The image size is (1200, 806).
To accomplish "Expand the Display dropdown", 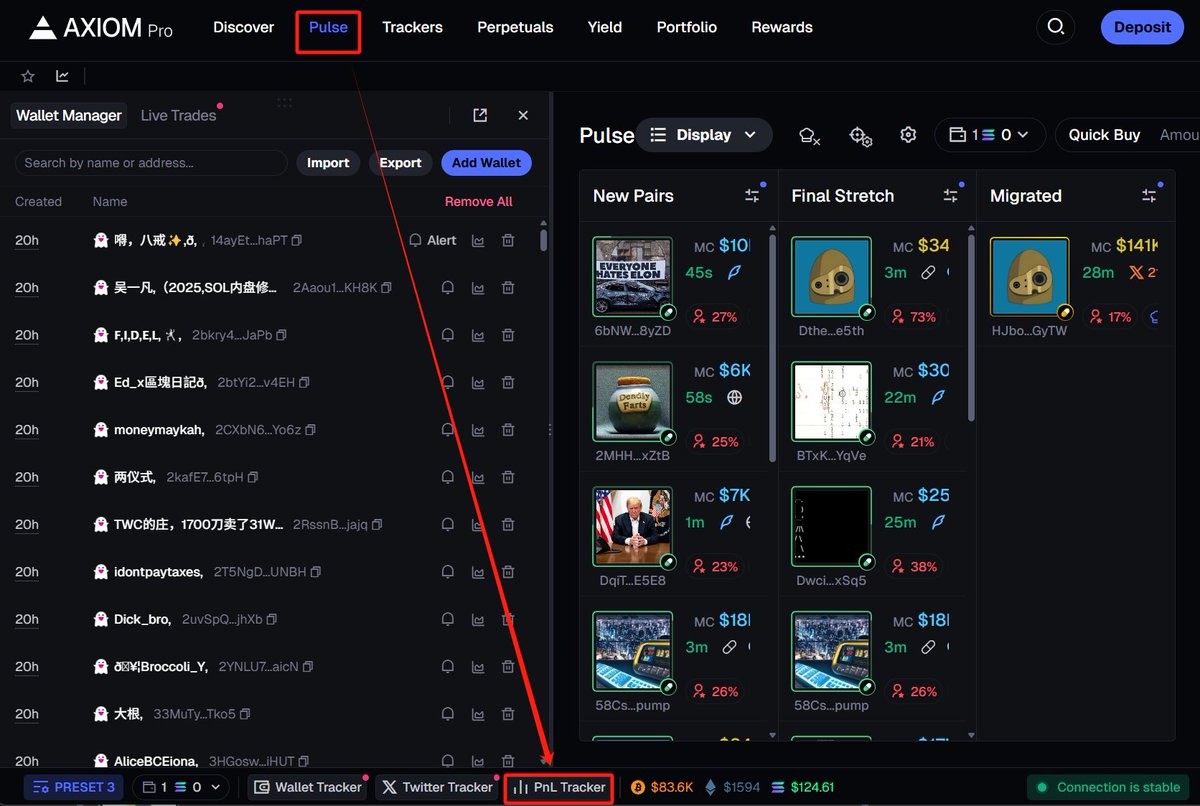I will click(704, 135).
